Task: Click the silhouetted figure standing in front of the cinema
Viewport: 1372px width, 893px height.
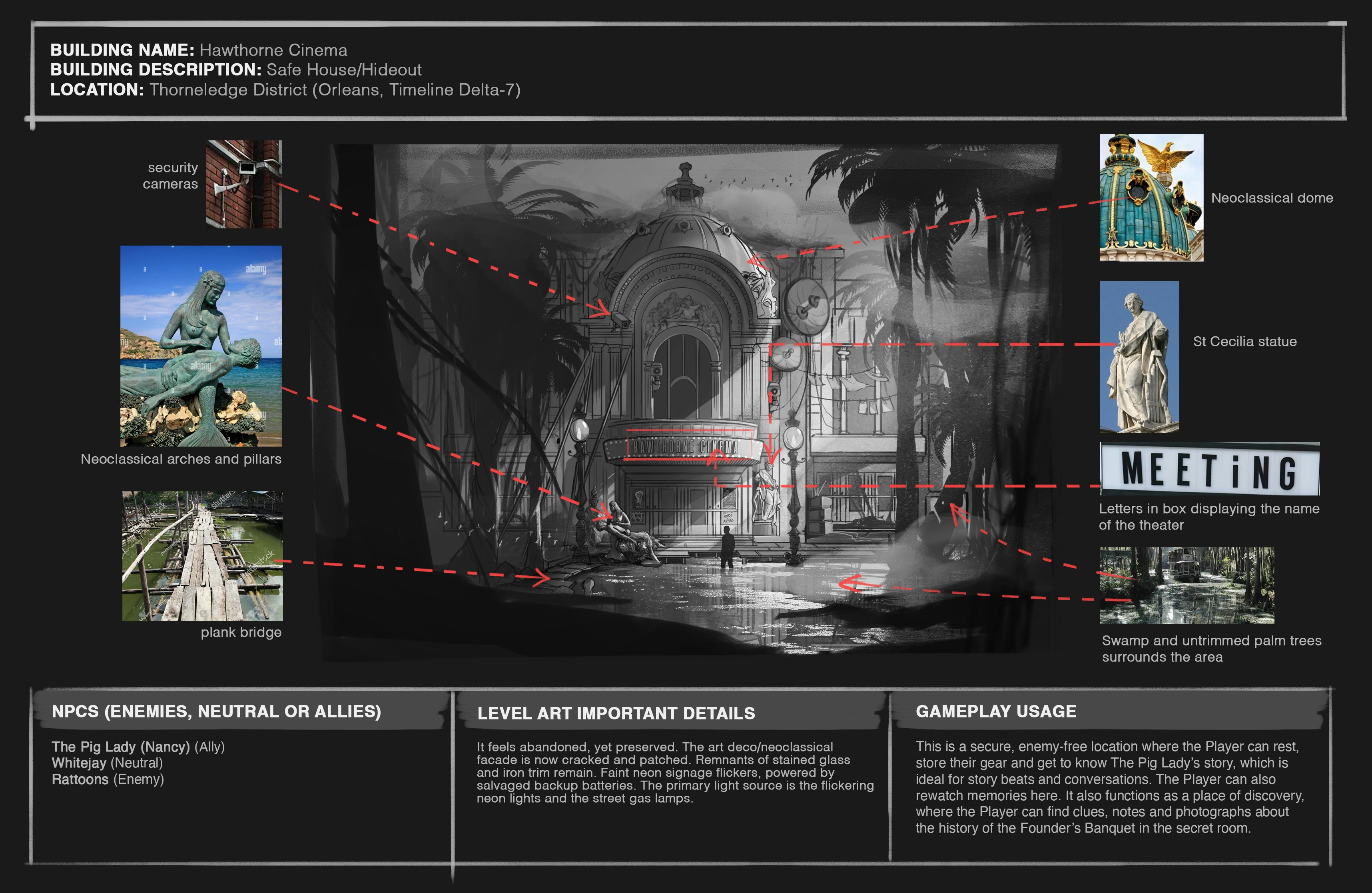Action: [728, 547]
